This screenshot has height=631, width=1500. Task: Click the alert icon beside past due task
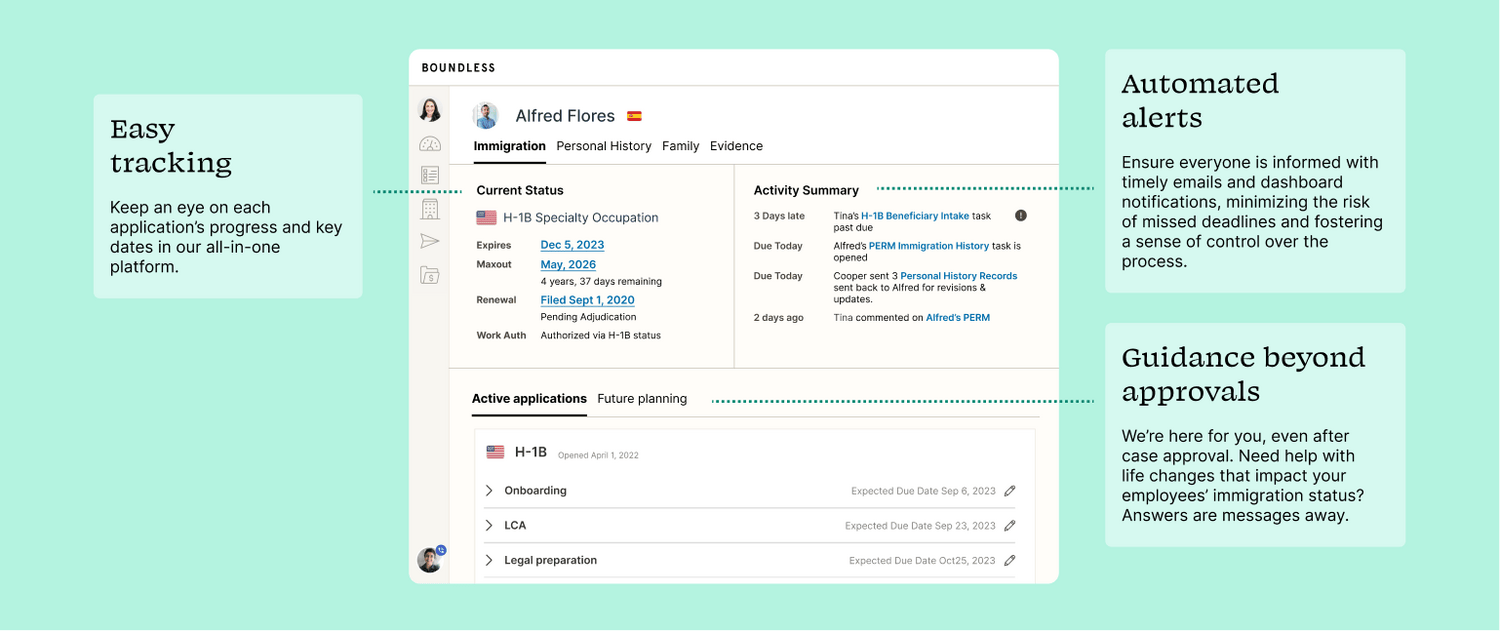click(x=1021, y=215)
